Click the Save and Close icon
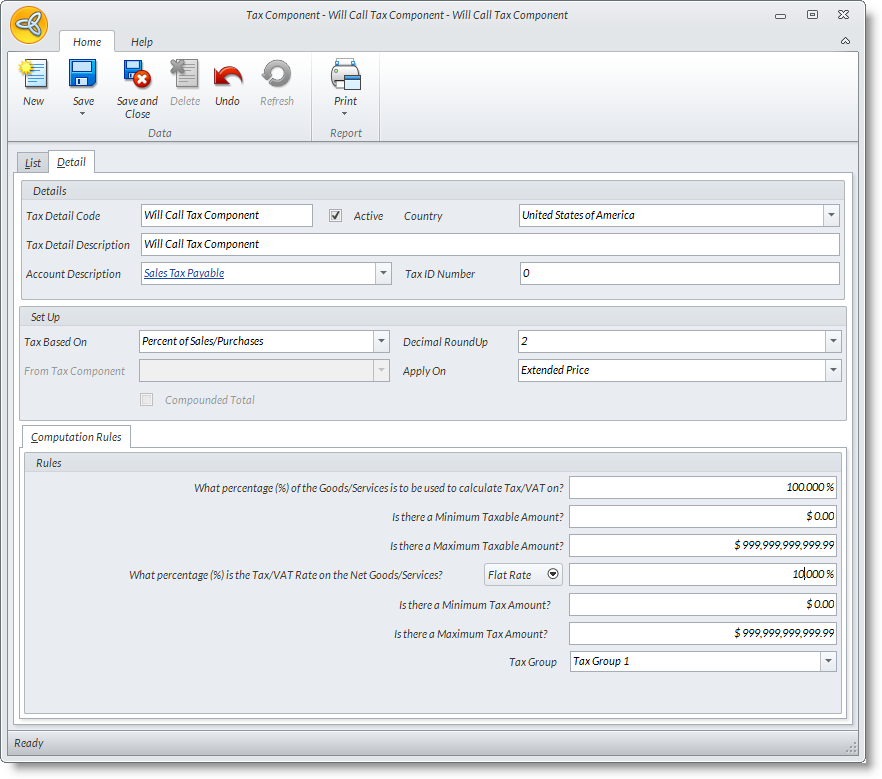882x779 pixels. pos(137,75)
